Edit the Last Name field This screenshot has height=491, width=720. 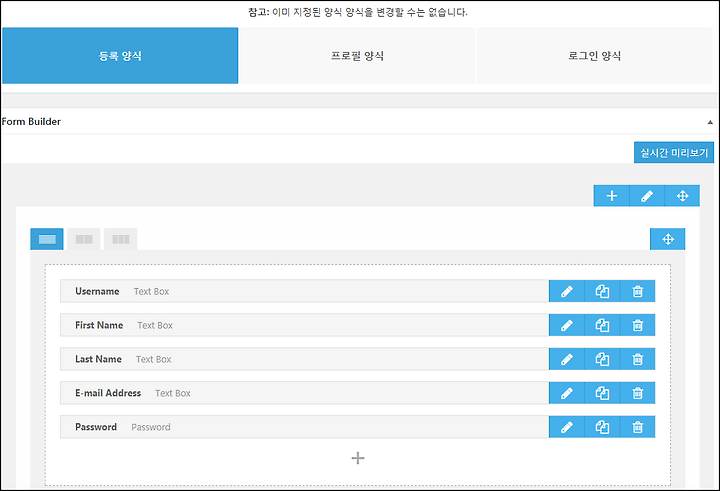pos(567,359)
